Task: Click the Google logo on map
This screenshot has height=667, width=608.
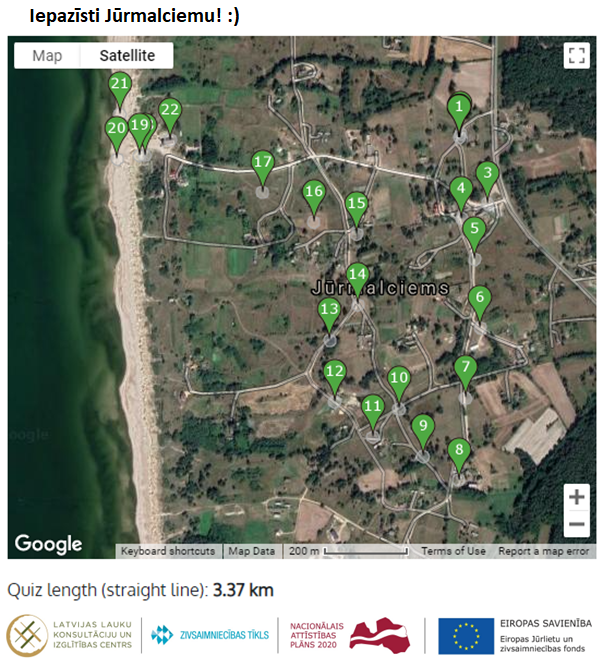Action: pos(48,544)
